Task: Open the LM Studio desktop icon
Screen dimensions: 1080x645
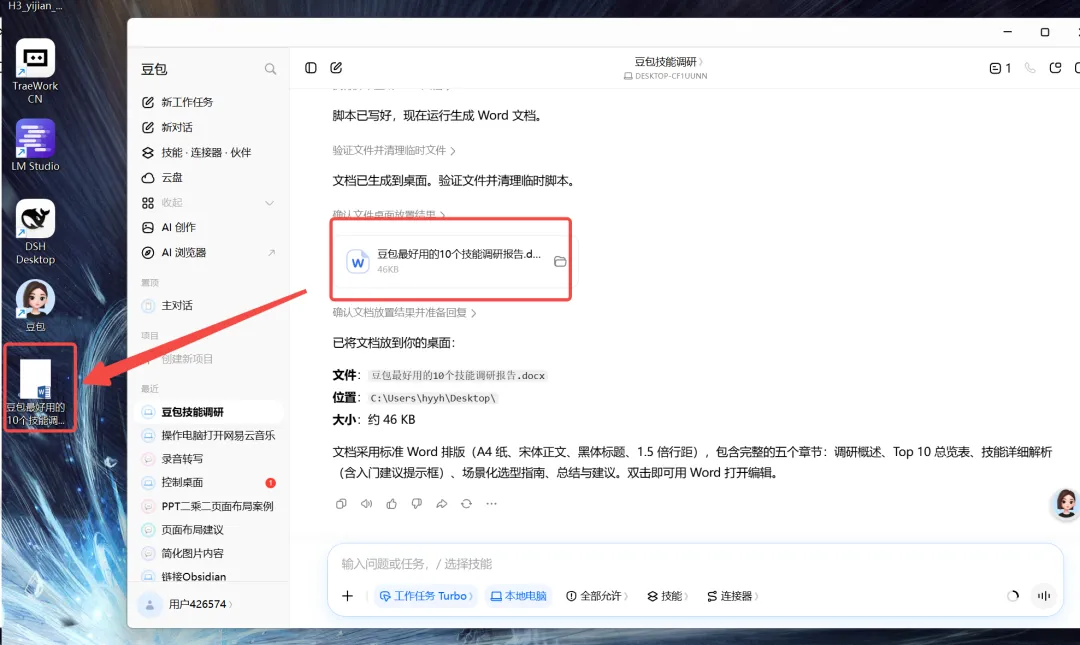Action: [x=35, y=145]
